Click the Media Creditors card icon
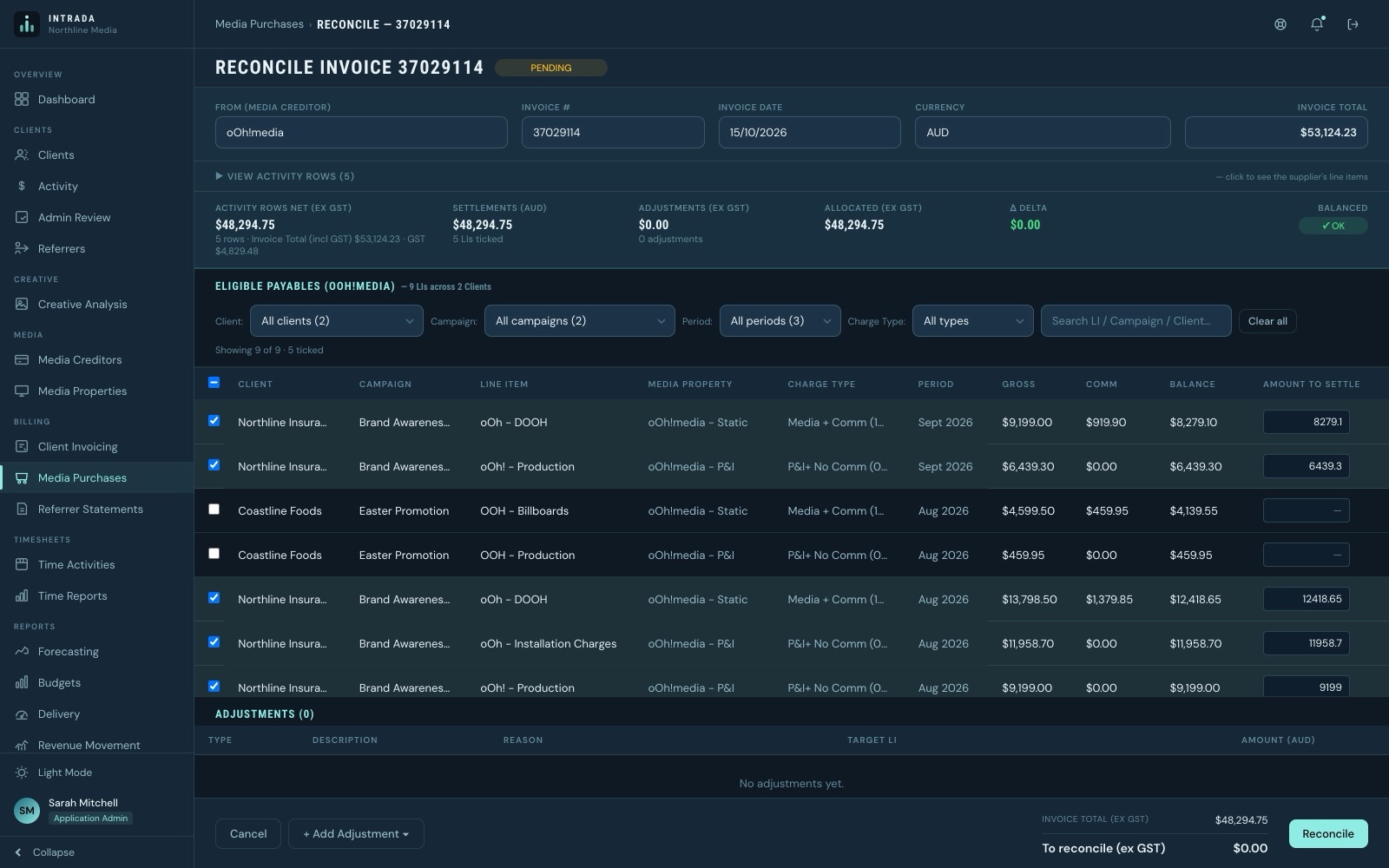This screenshot has height=868, width=1389. pyautogui.click(x=22, y=359)
